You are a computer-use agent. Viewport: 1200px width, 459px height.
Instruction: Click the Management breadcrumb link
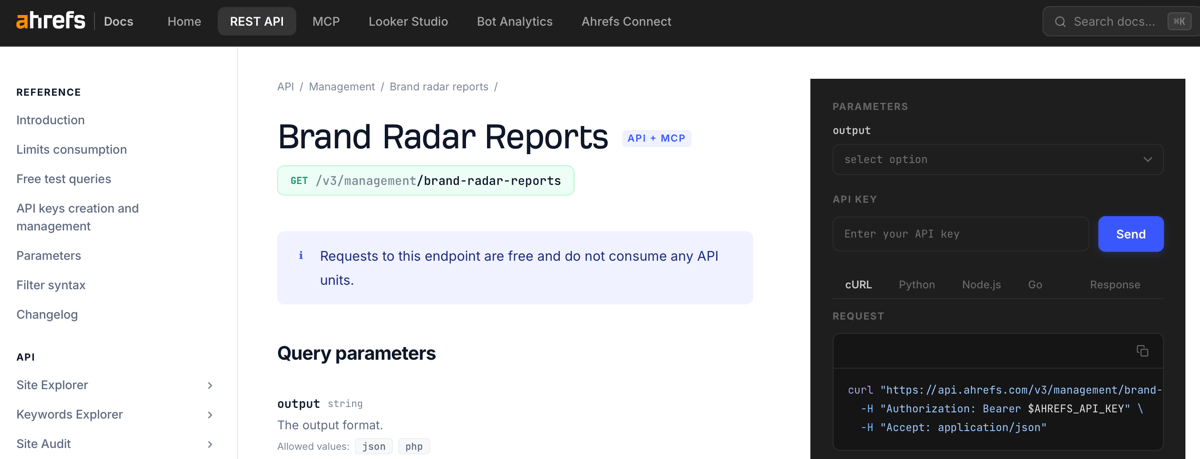(x=342, y=87)
